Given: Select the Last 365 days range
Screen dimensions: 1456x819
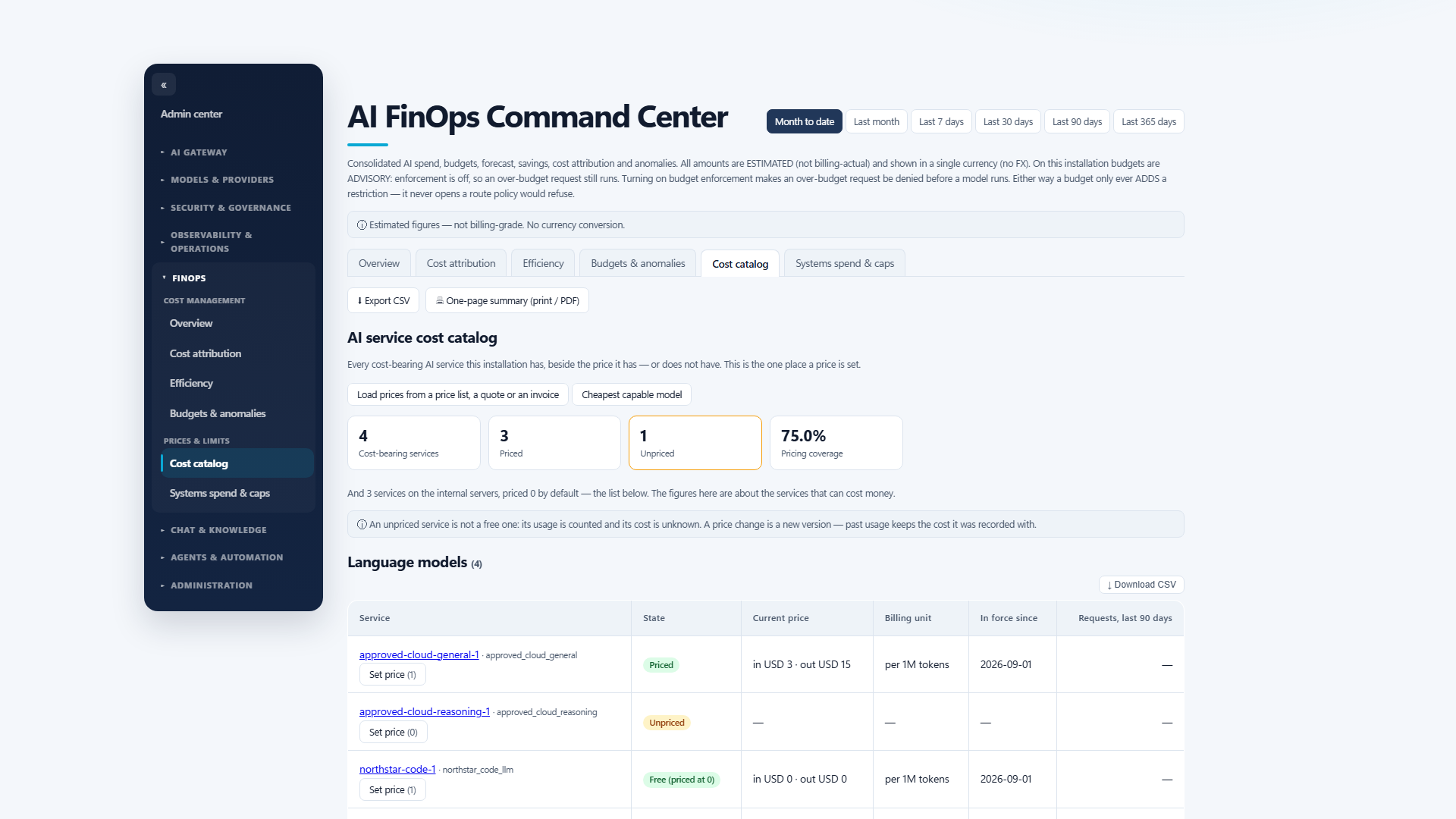Looking at the screenshot, I should click(1149, 121).
